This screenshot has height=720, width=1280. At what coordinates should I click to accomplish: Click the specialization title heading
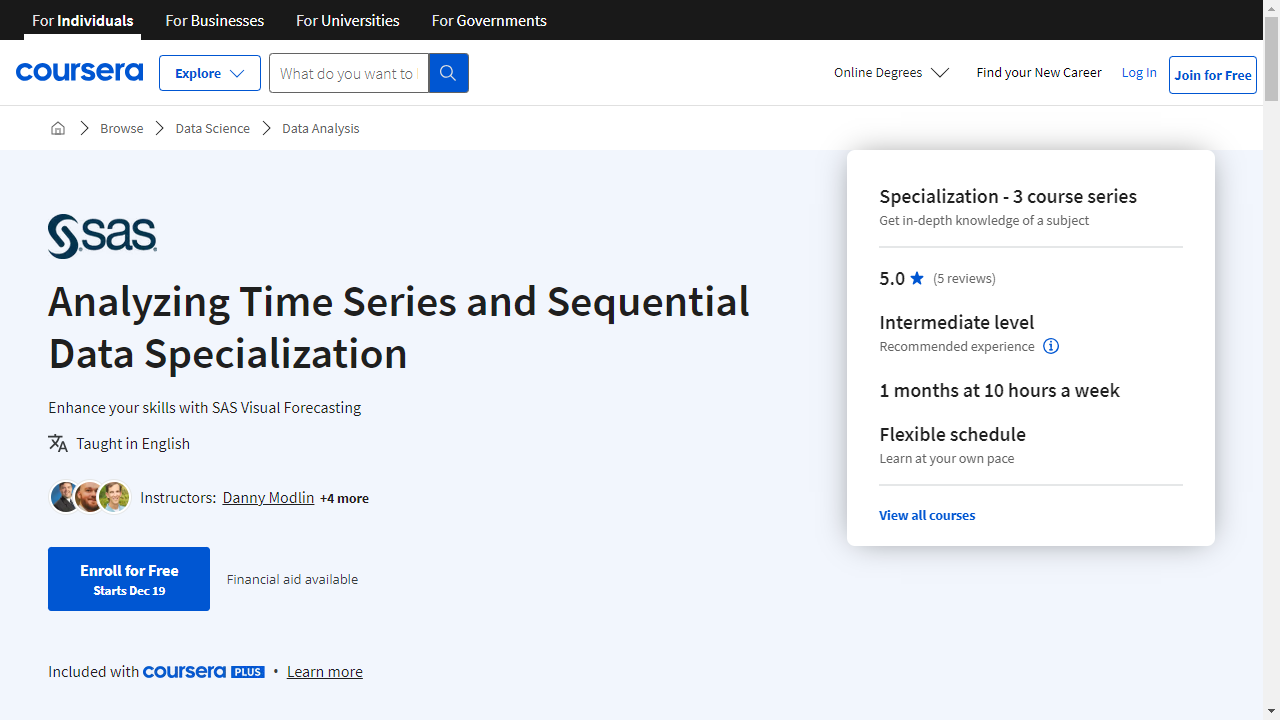click(399, 328)
